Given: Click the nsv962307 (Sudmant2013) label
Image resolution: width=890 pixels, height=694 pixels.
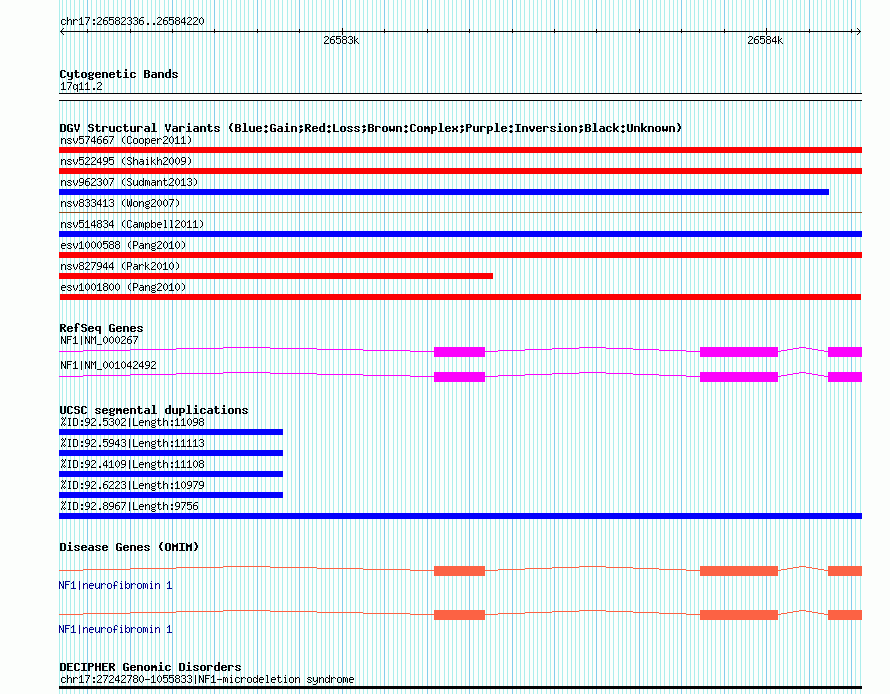Looking at the screenshot, I should tap(129, 182).
